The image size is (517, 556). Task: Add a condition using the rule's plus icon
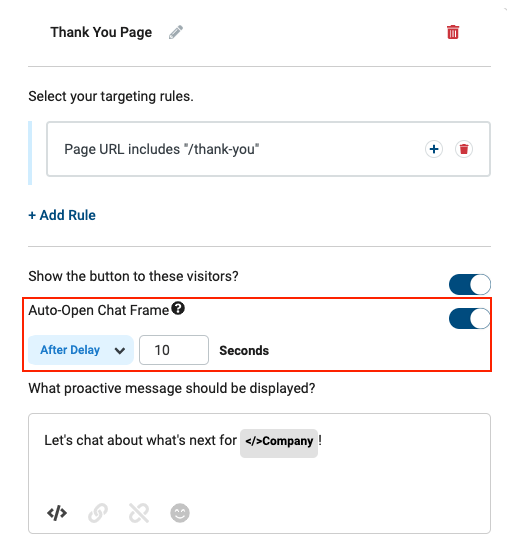434,149
